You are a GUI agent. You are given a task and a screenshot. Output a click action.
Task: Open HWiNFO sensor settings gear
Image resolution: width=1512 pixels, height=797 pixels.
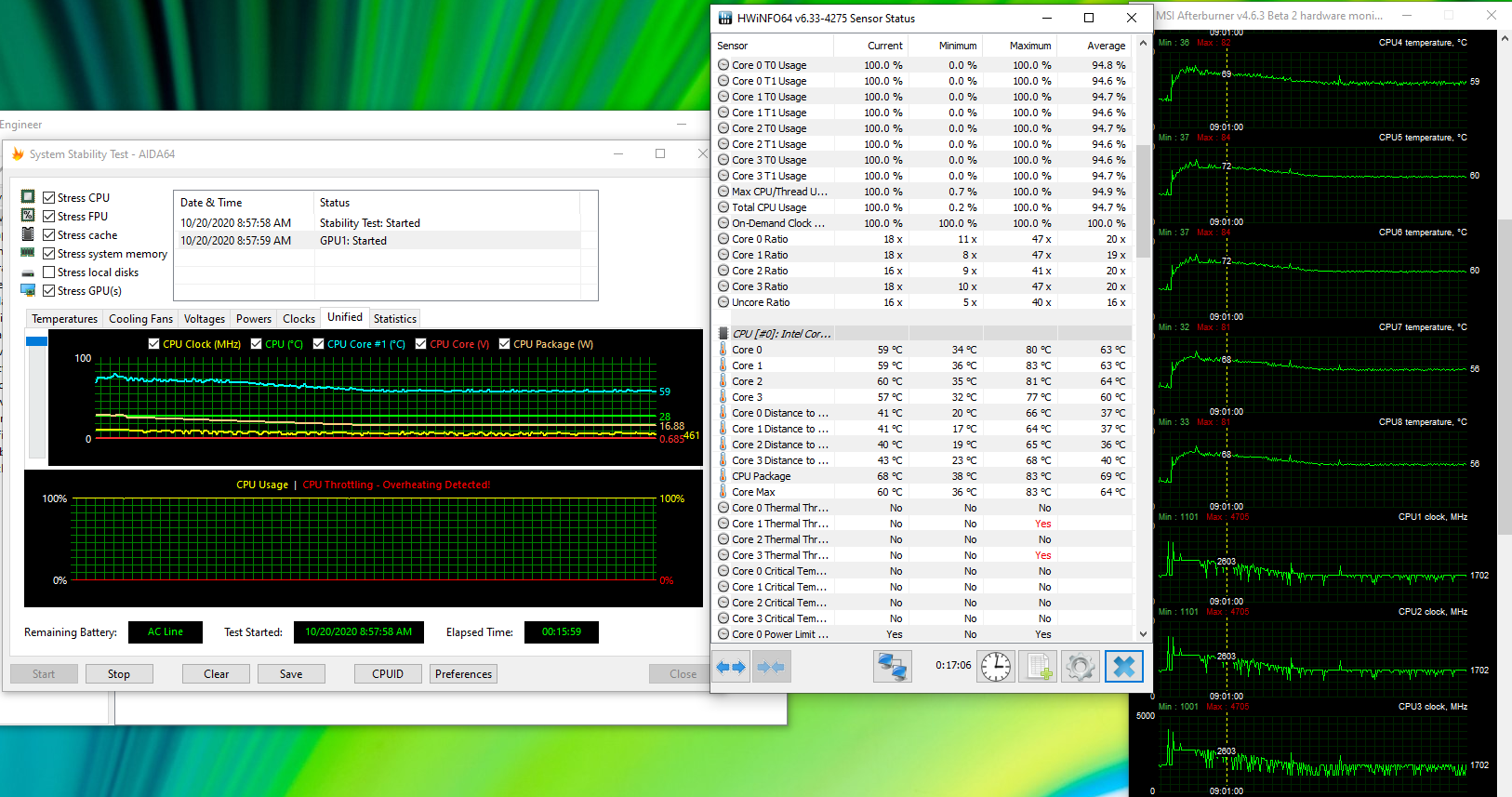[x=1080, y=667]
